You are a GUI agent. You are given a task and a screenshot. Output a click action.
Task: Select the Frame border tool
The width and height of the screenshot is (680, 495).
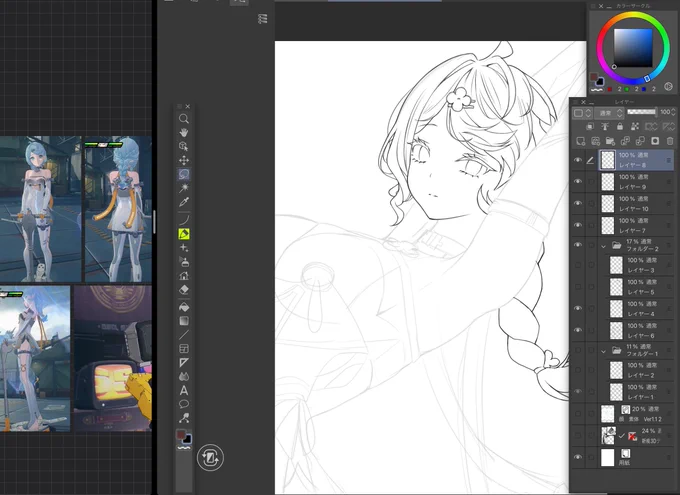click(184, 348)
